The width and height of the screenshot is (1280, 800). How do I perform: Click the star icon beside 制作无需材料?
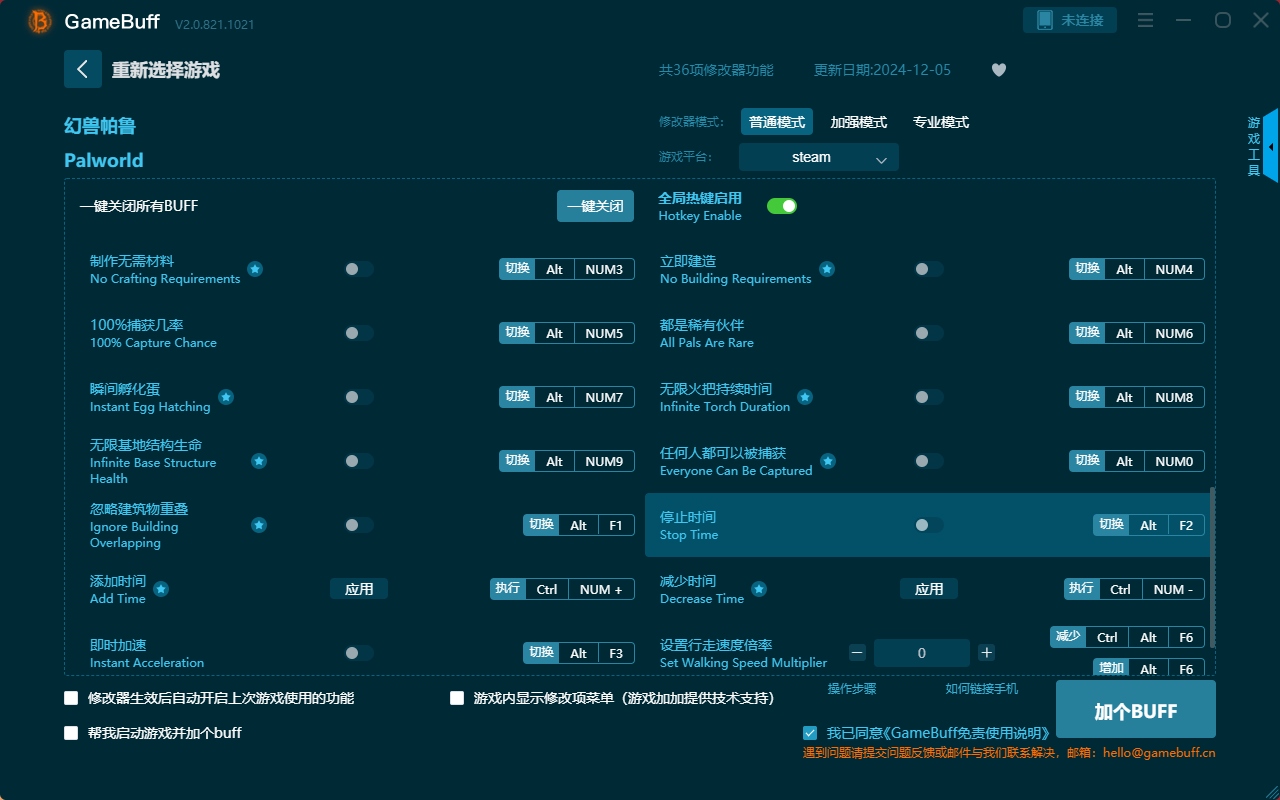pos(254,269)
